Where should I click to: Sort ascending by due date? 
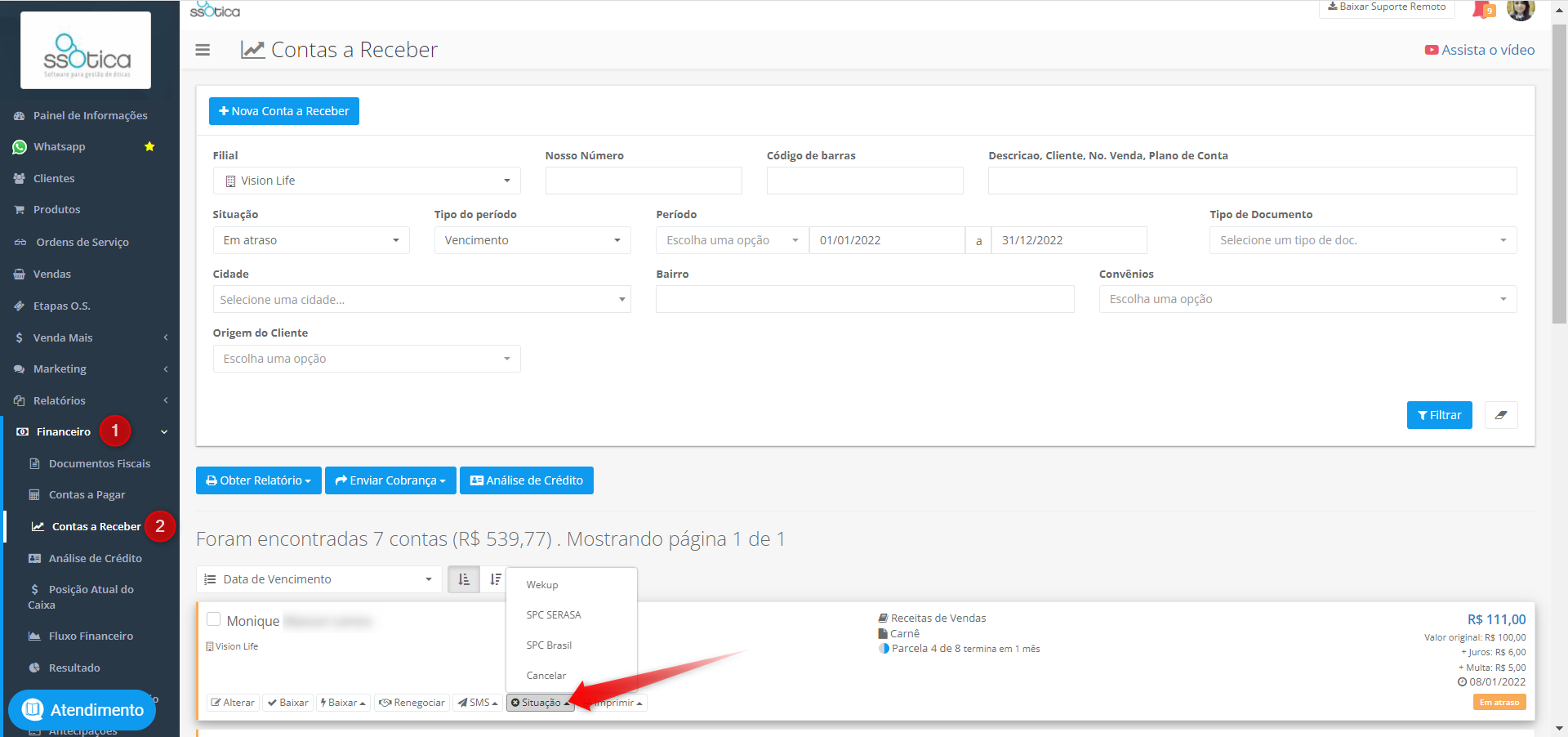pyautogui.click(x=464, y=579)
